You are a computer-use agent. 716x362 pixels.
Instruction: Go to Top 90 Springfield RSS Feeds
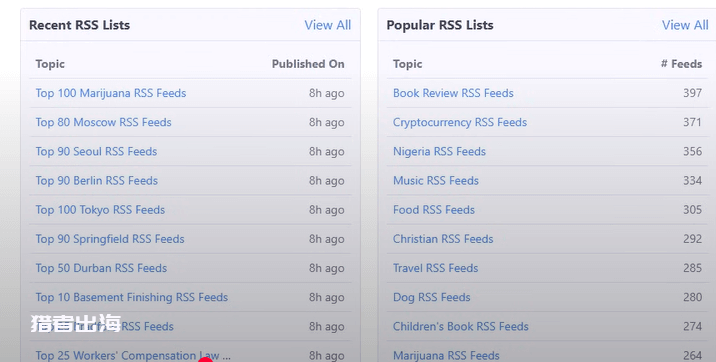tap(110, 239)
